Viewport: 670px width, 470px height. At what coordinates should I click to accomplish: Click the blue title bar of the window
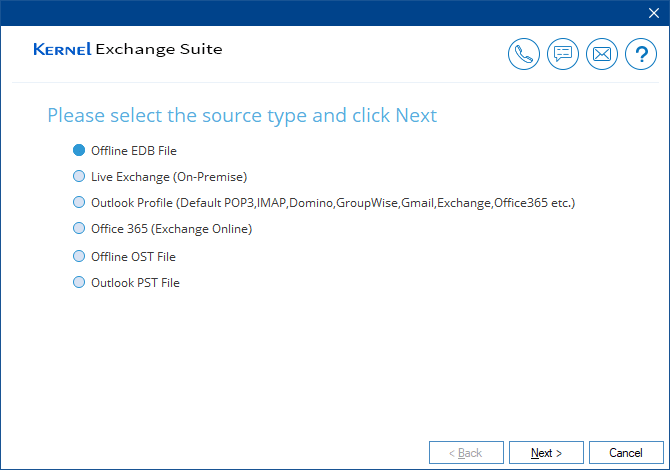(x=300, y=12)
